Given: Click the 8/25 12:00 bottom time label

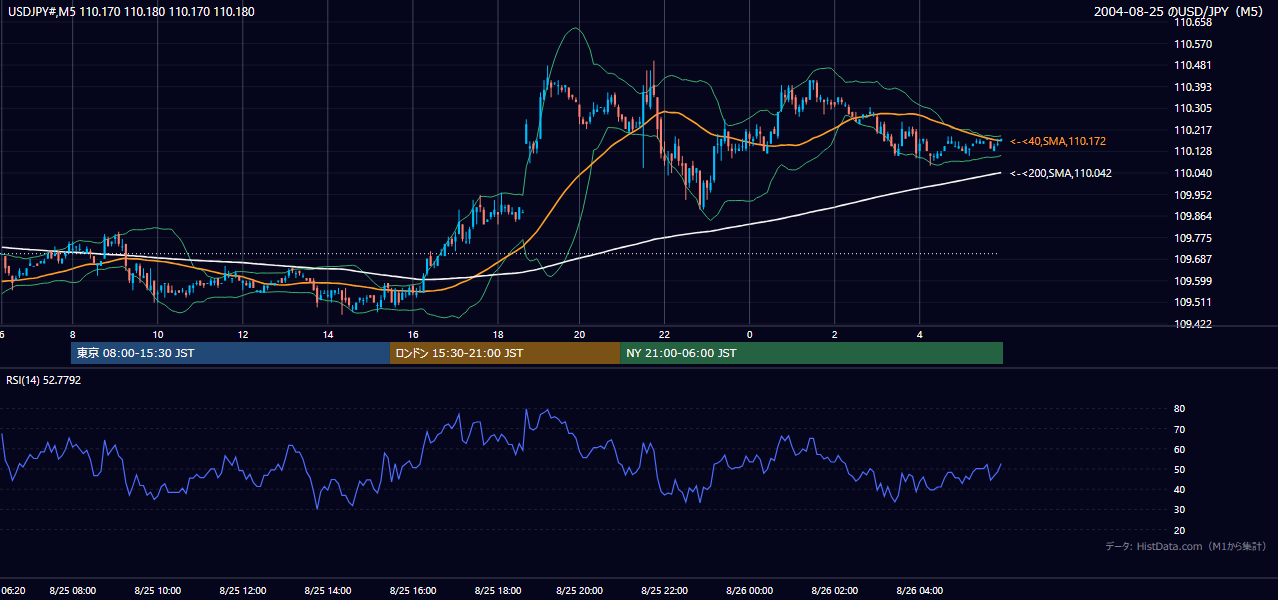Looking at the screenshot, I should tap(242, 591).
